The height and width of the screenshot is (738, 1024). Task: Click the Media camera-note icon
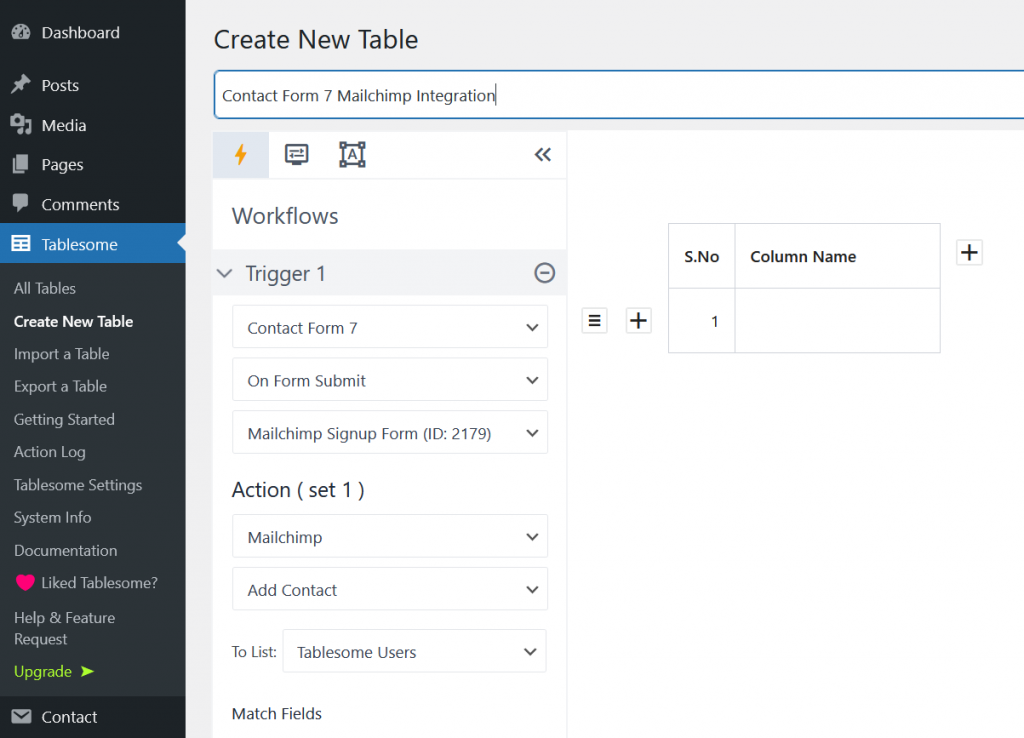pos(21,124)
